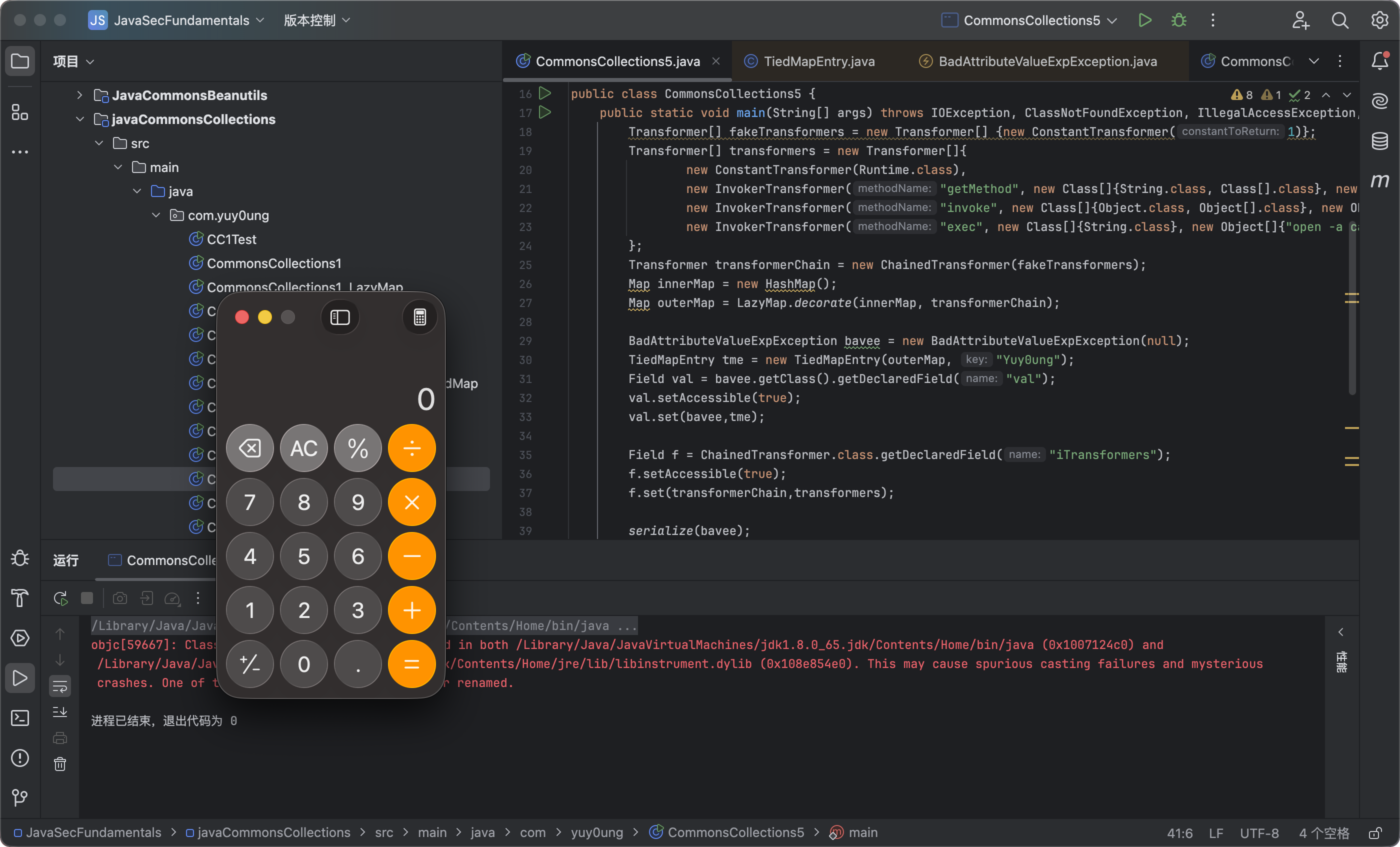Viewport: 1400px width, 847px height.
Task: Toggle the calculator sidebar panel button
Action: (340, 317)
